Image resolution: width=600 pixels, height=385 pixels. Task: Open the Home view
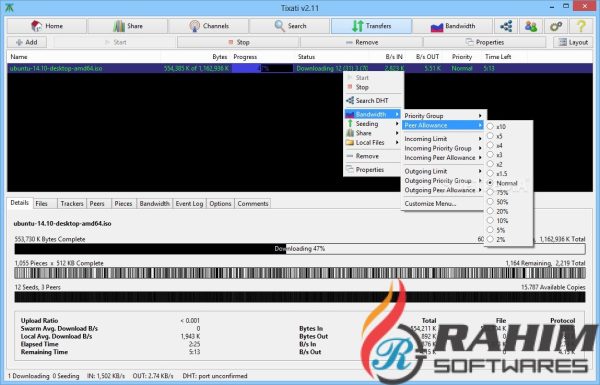tap(47, 26)
